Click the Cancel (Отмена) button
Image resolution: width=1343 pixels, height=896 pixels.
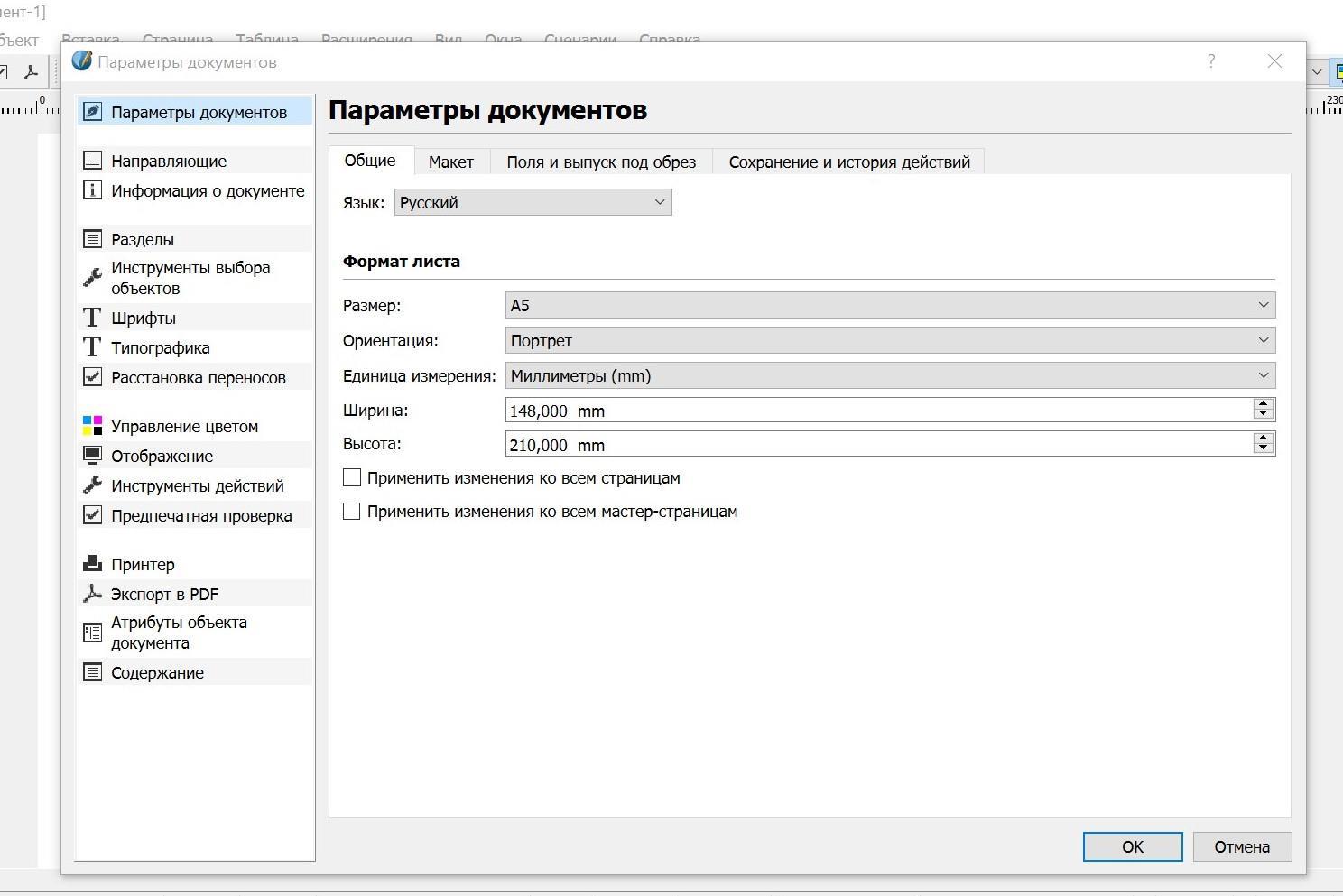coord(1241,846)
